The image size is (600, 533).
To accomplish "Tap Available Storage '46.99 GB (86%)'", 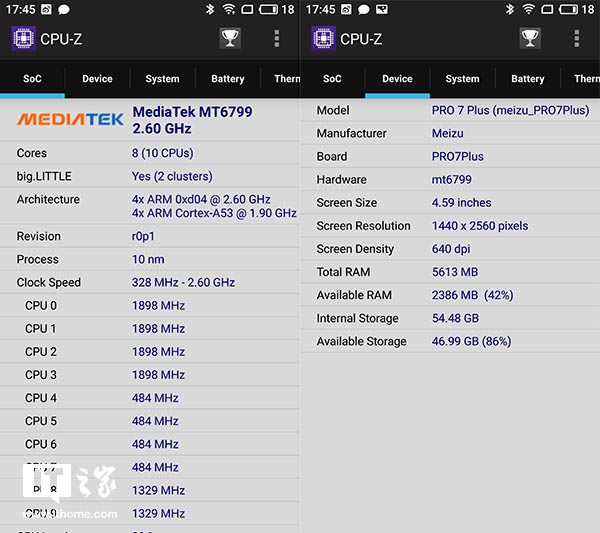I will coord(471,341).
